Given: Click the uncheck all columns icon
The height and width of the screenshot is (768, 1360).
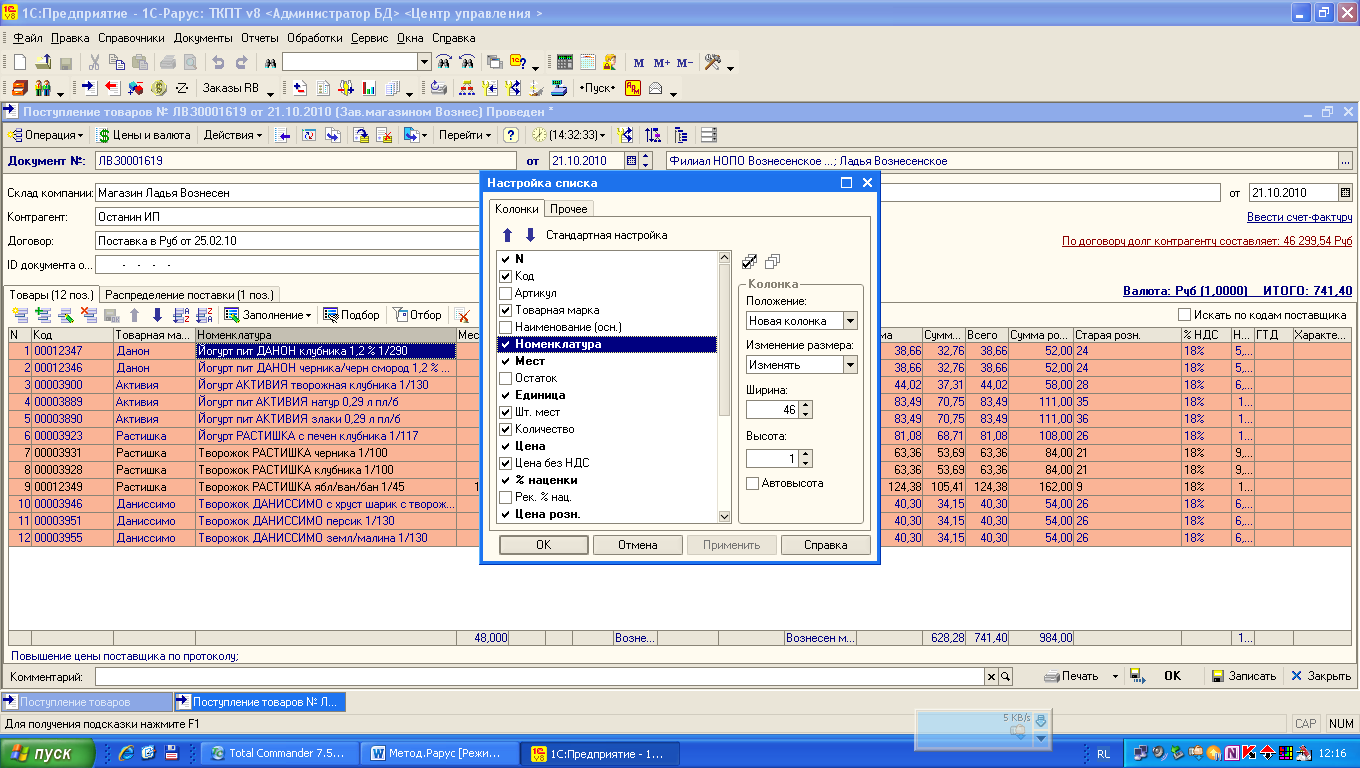Looking at the screenshot, I should pos(772,262).
